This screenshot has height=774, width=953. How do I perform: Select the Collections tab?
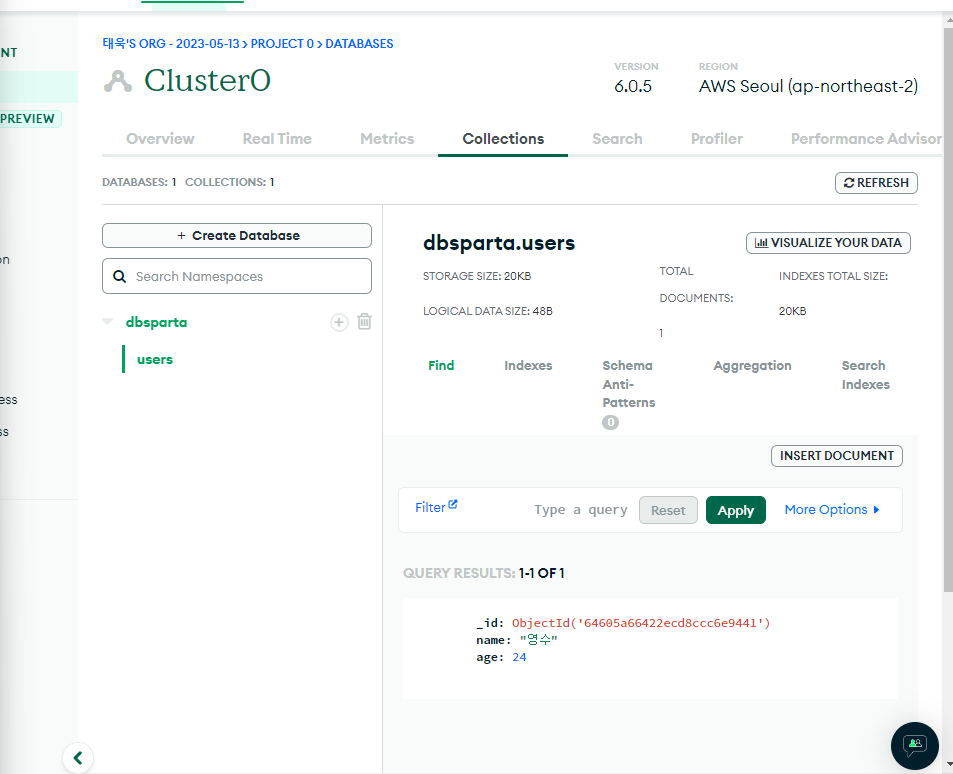click(x=503, y=139)
